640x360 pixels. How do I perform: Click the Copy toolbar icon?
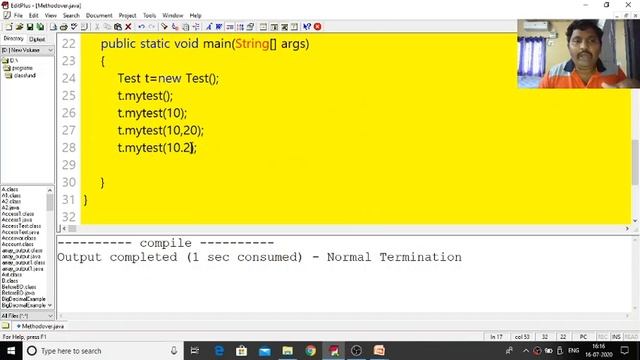point(107,27)
